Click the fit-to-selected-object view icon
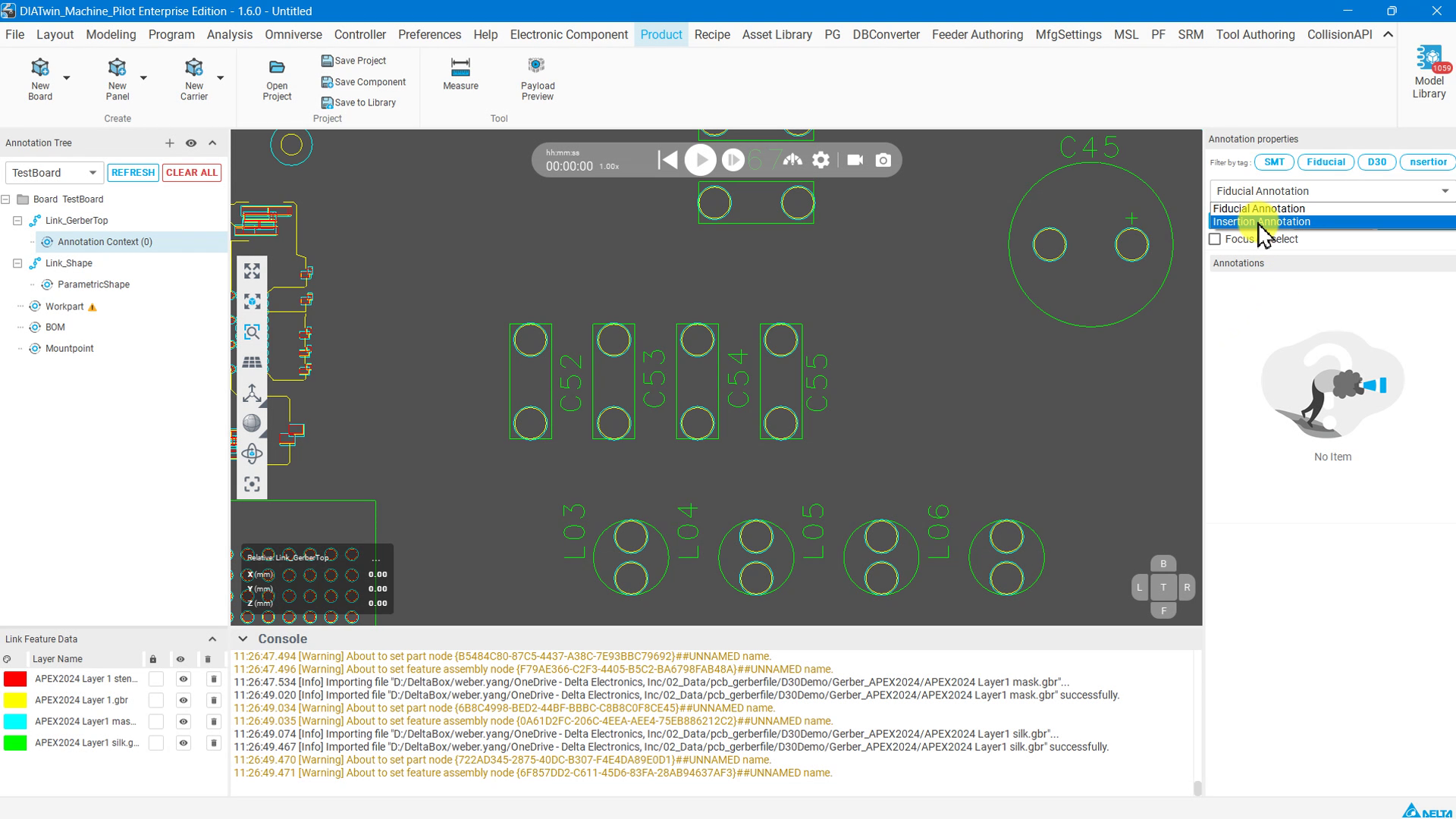Screen dimensions: 1456x819 coord(252,302)
